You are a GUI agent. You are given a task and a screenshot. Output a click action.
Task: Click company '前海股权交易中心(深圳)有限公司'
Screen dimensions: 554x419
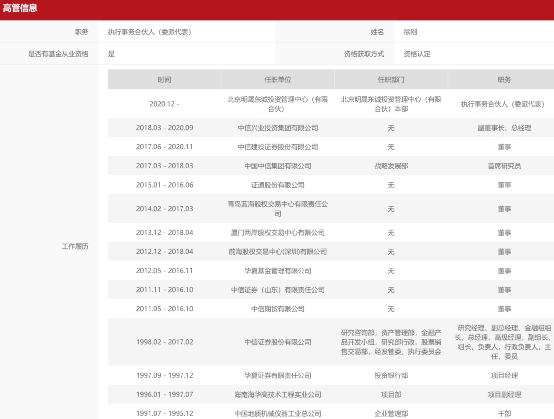pyautogui.click(x=278, y=252)
